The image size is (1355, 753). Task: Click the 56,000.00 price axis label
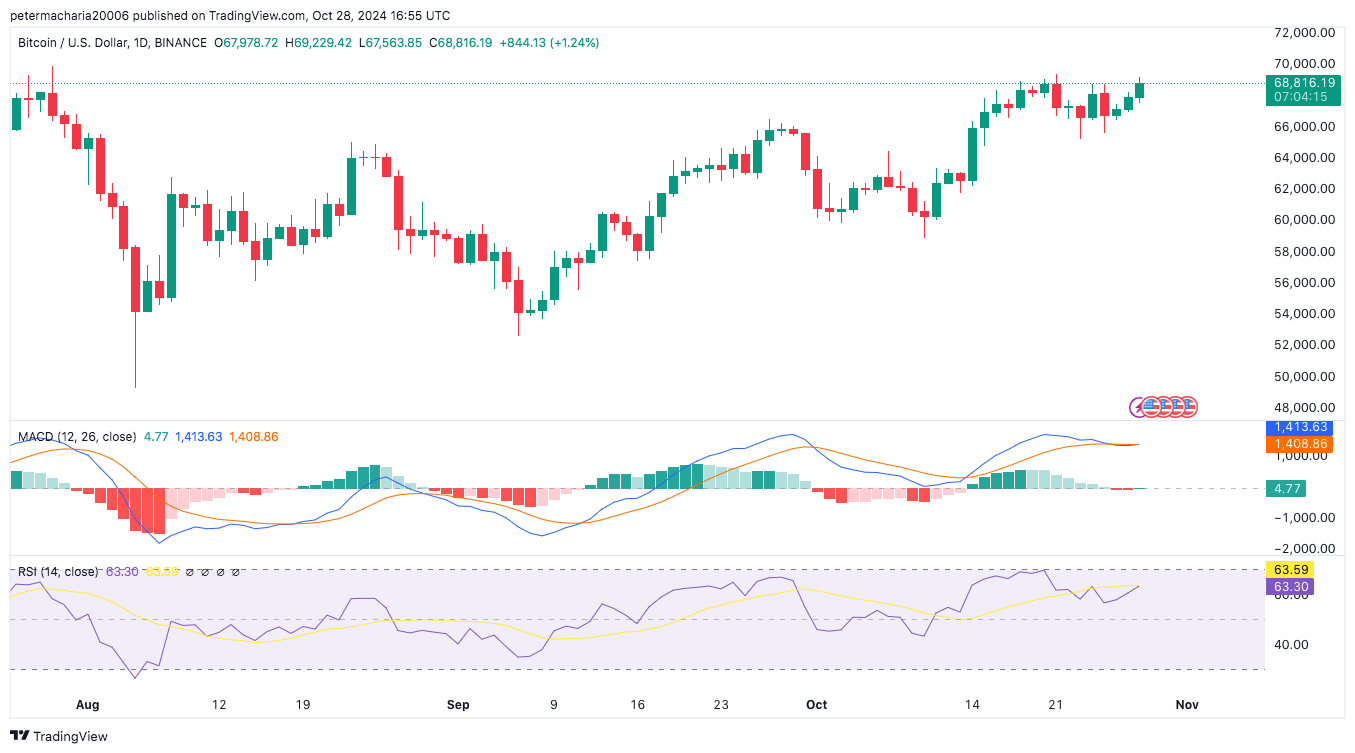click(1305, 283)
